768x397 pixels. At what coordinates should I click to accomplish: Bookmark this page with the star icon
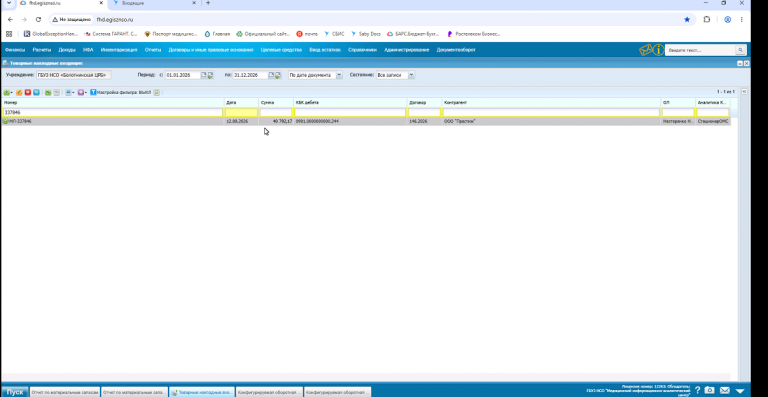(687, 20)
